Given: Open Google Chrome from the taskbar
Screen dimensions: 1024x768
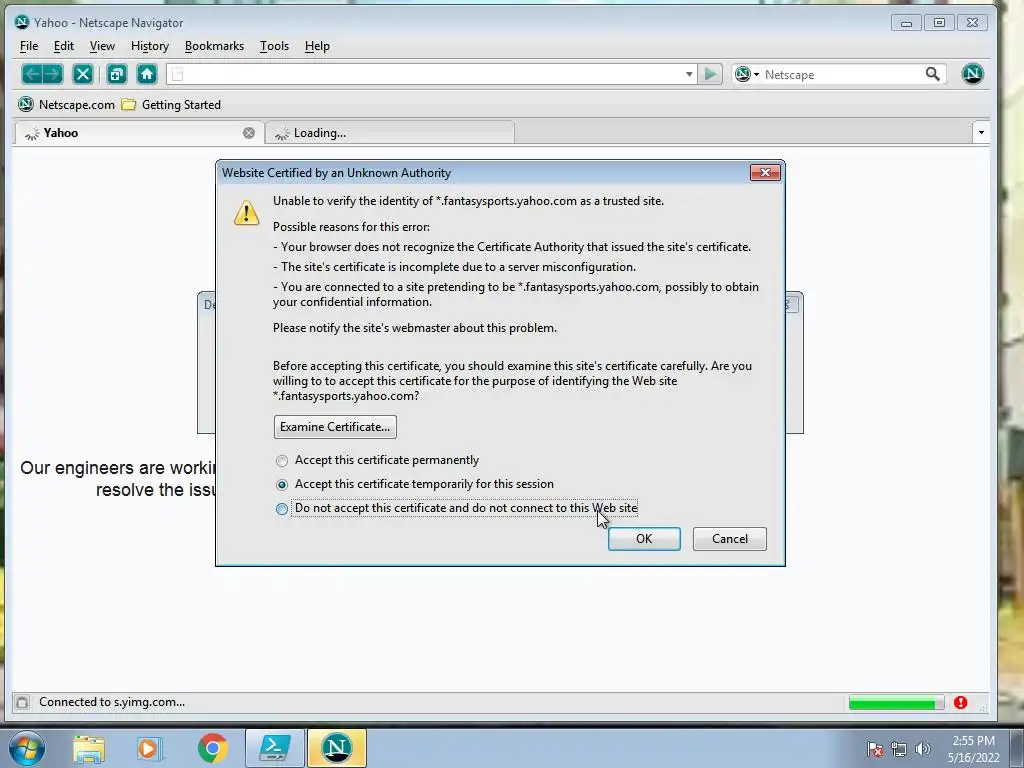Looking at the screenshot, I should pos(212,749).
